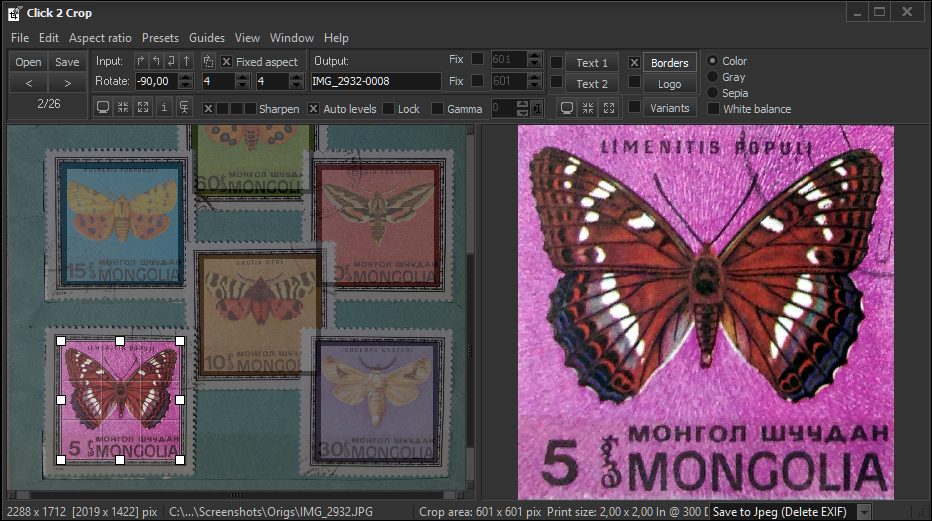Open the Help menu

(336, 38)
